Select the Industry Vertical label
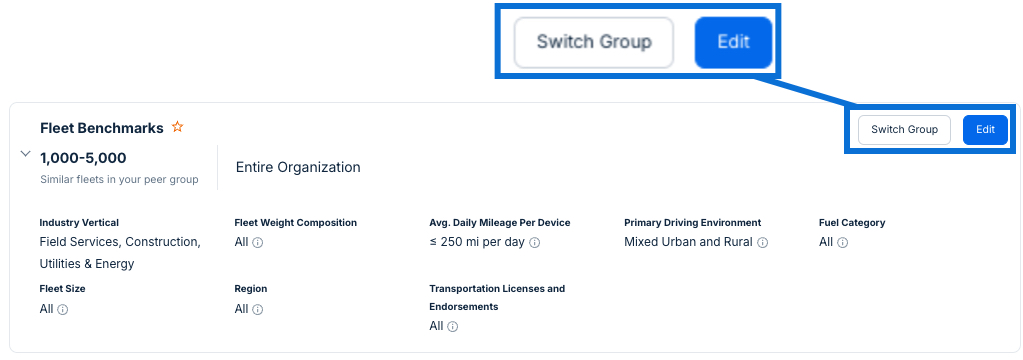The width and height of the screenshot is (1023, 360). [79, 222]
